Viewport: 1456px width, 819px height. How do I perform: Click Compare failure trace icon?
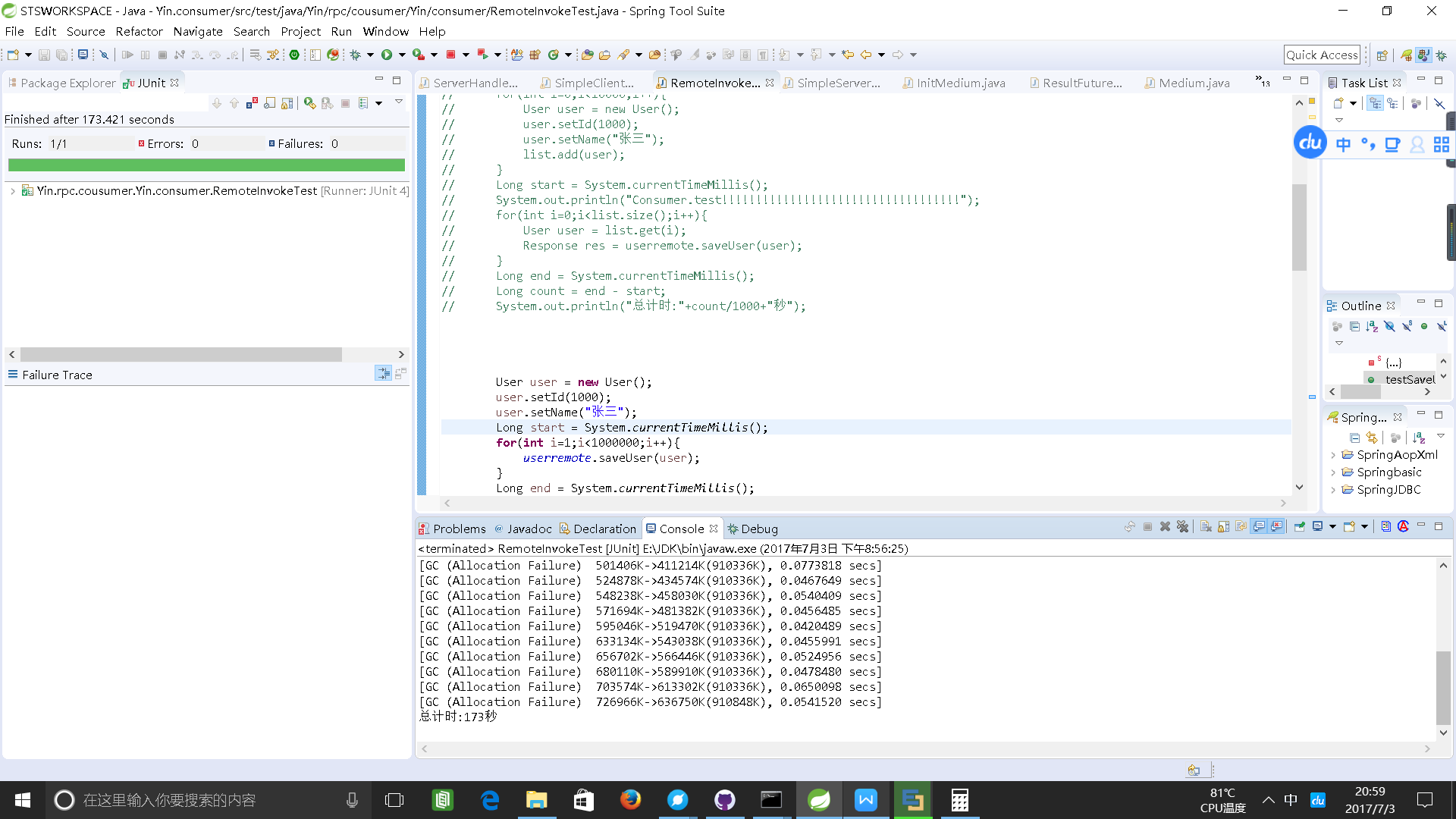pyautogui.click(x=400, y=373)
